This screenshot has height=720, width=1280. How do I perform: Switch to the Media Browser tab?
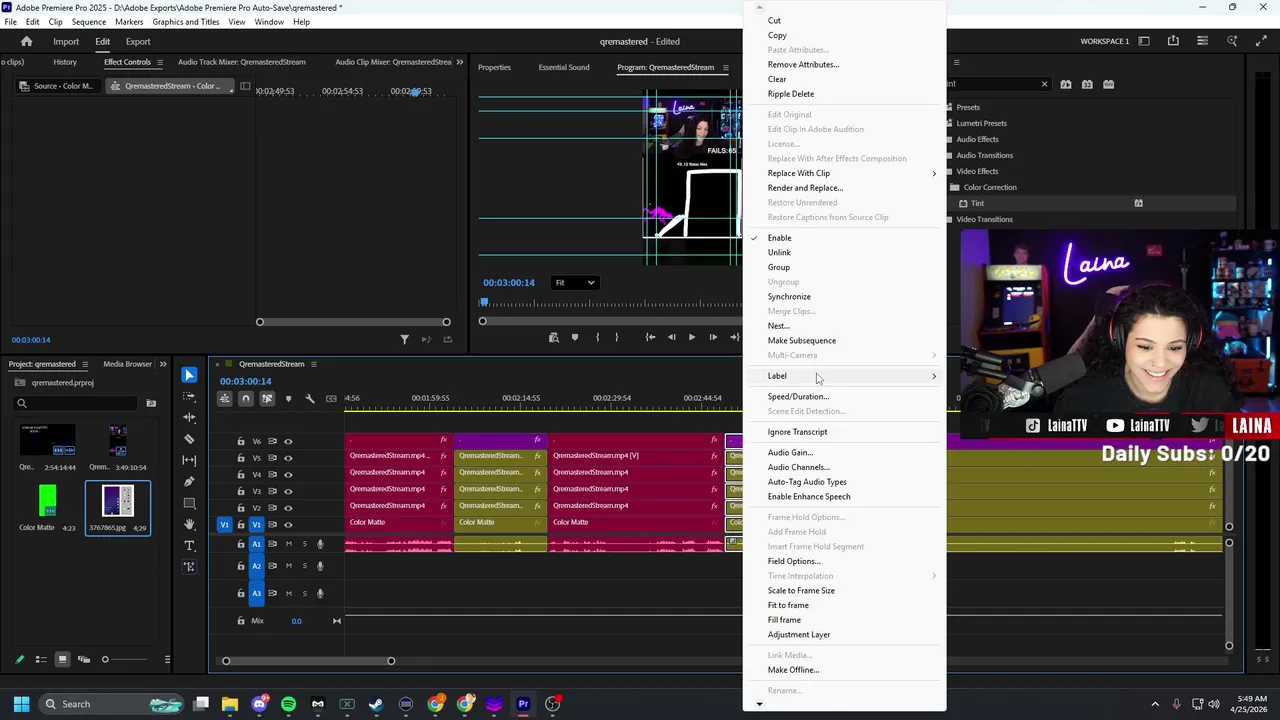(127, 364)
